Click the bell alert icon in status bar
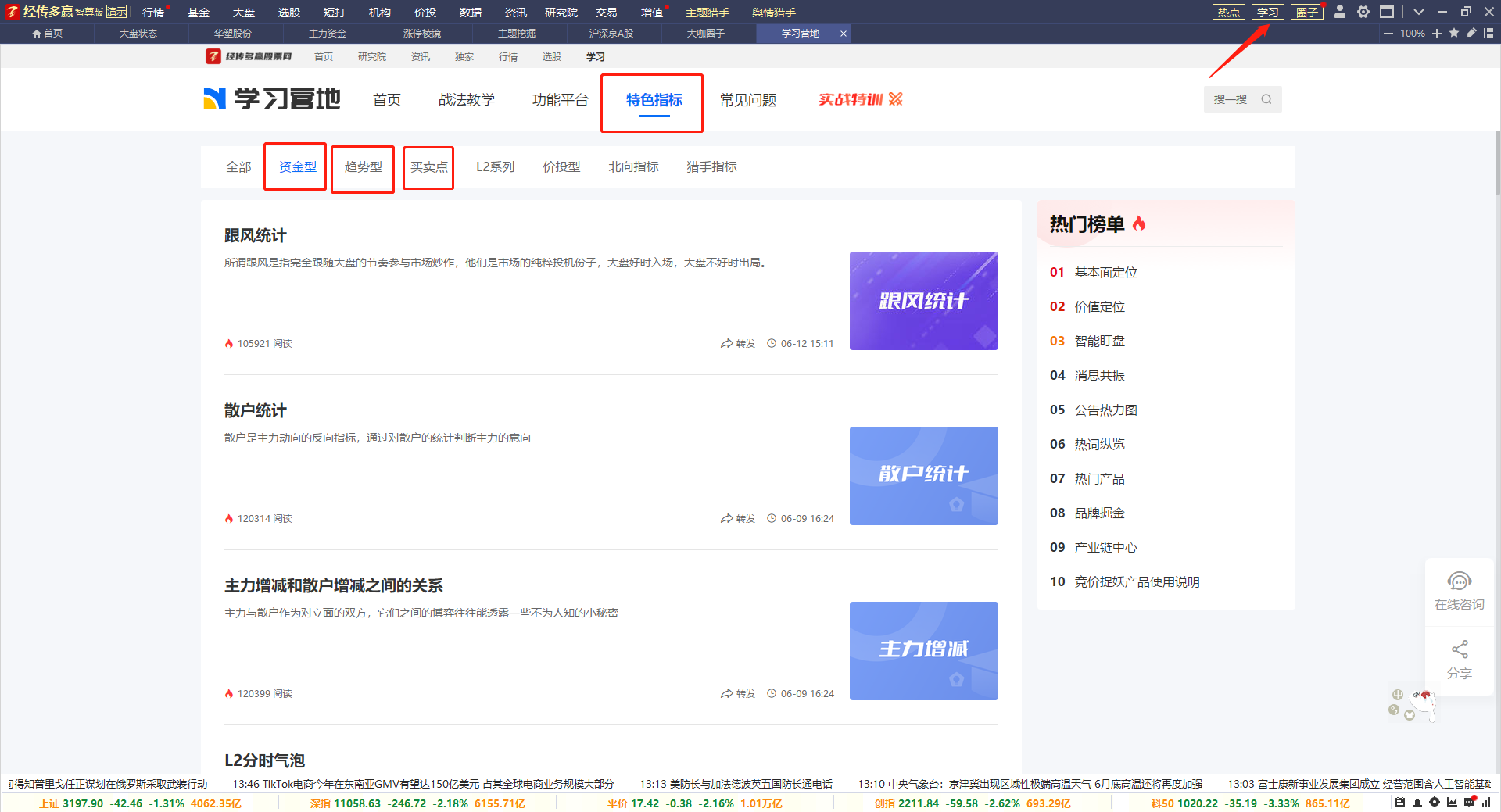This screenshot has height=812, width=1501. 1417,803
